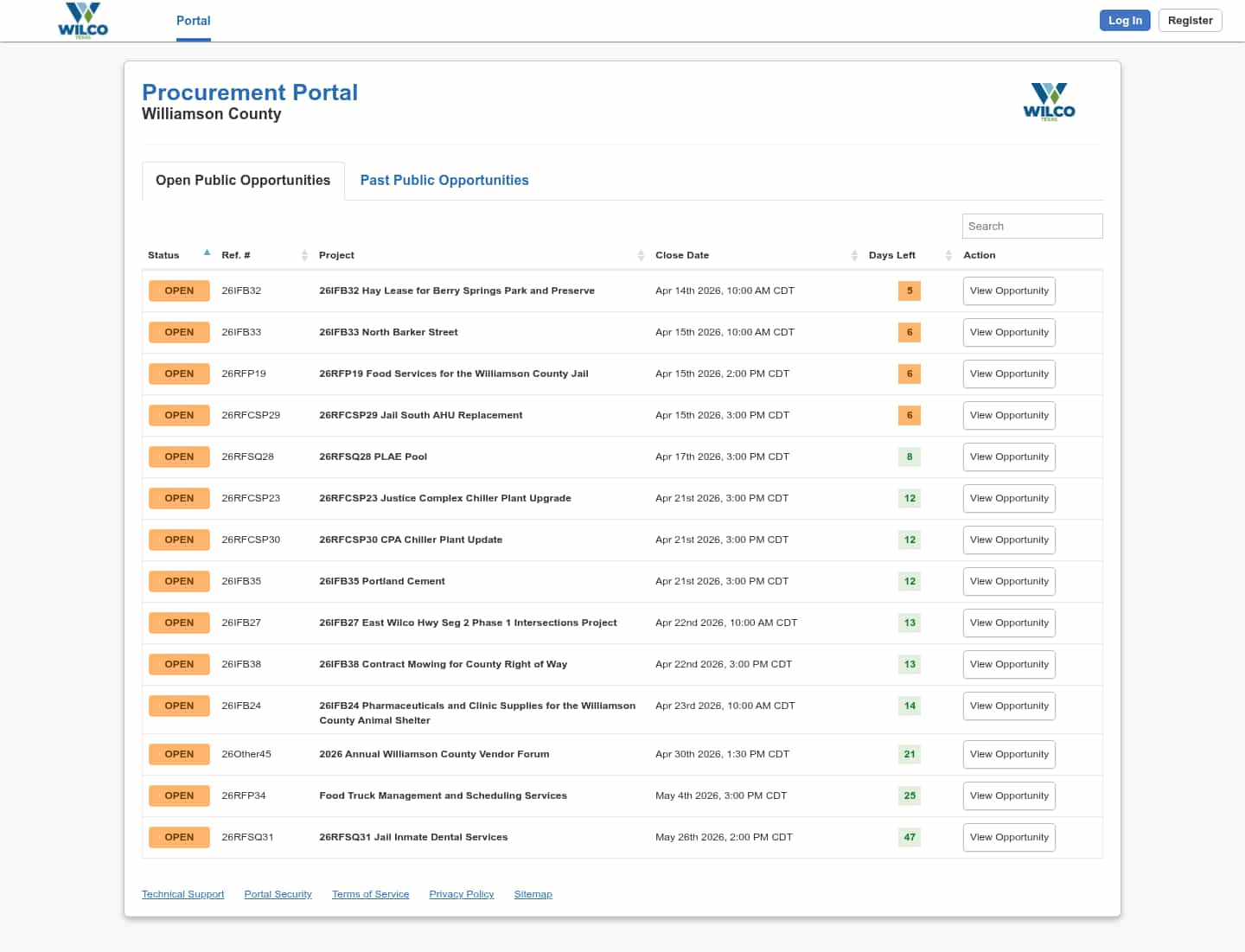Open the Portal navigation item

click(x=193, y=21)
